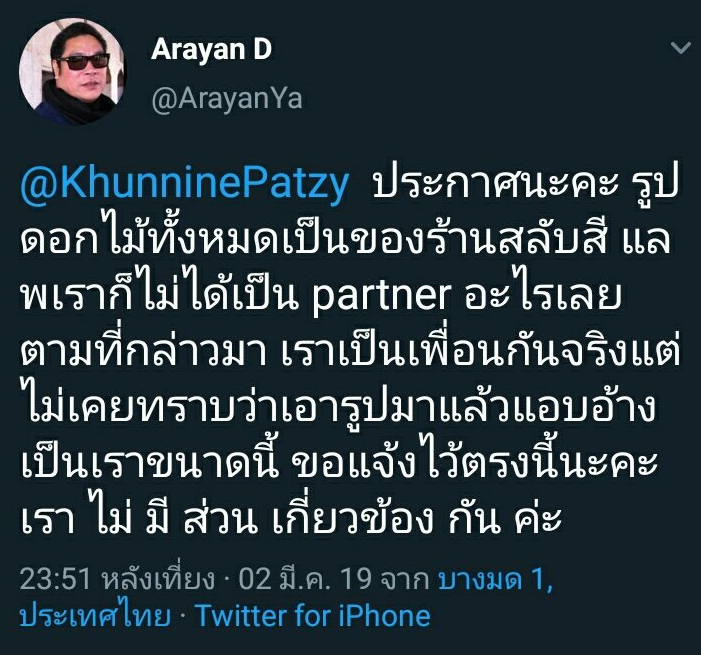Viewport: 701px width, 655px height.
Task: View Arayan D's profile picture
Action: click(x=72, y=72)
